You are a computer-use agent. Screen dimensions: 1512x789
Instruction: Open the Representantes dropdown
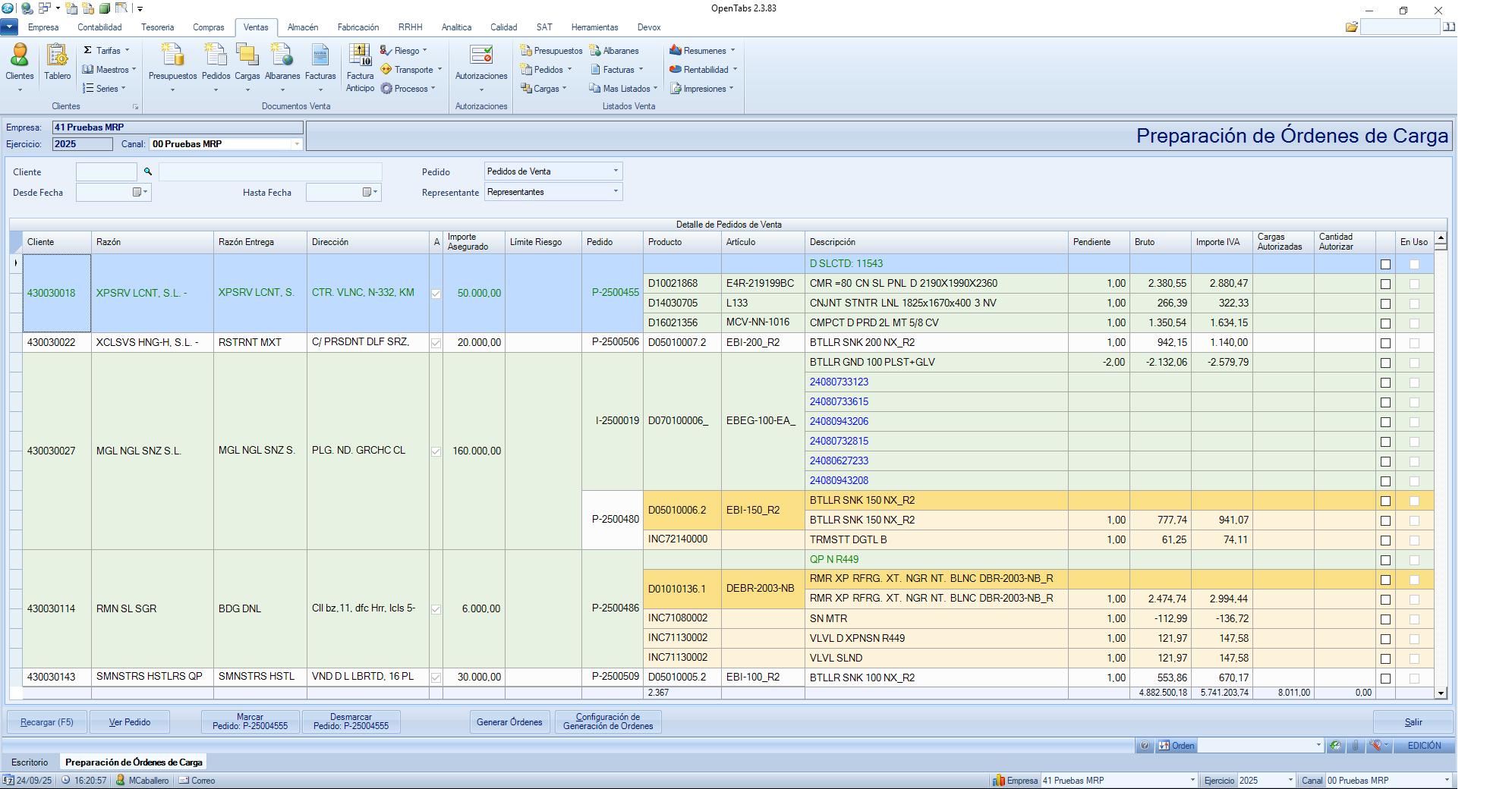coord(616,192)
